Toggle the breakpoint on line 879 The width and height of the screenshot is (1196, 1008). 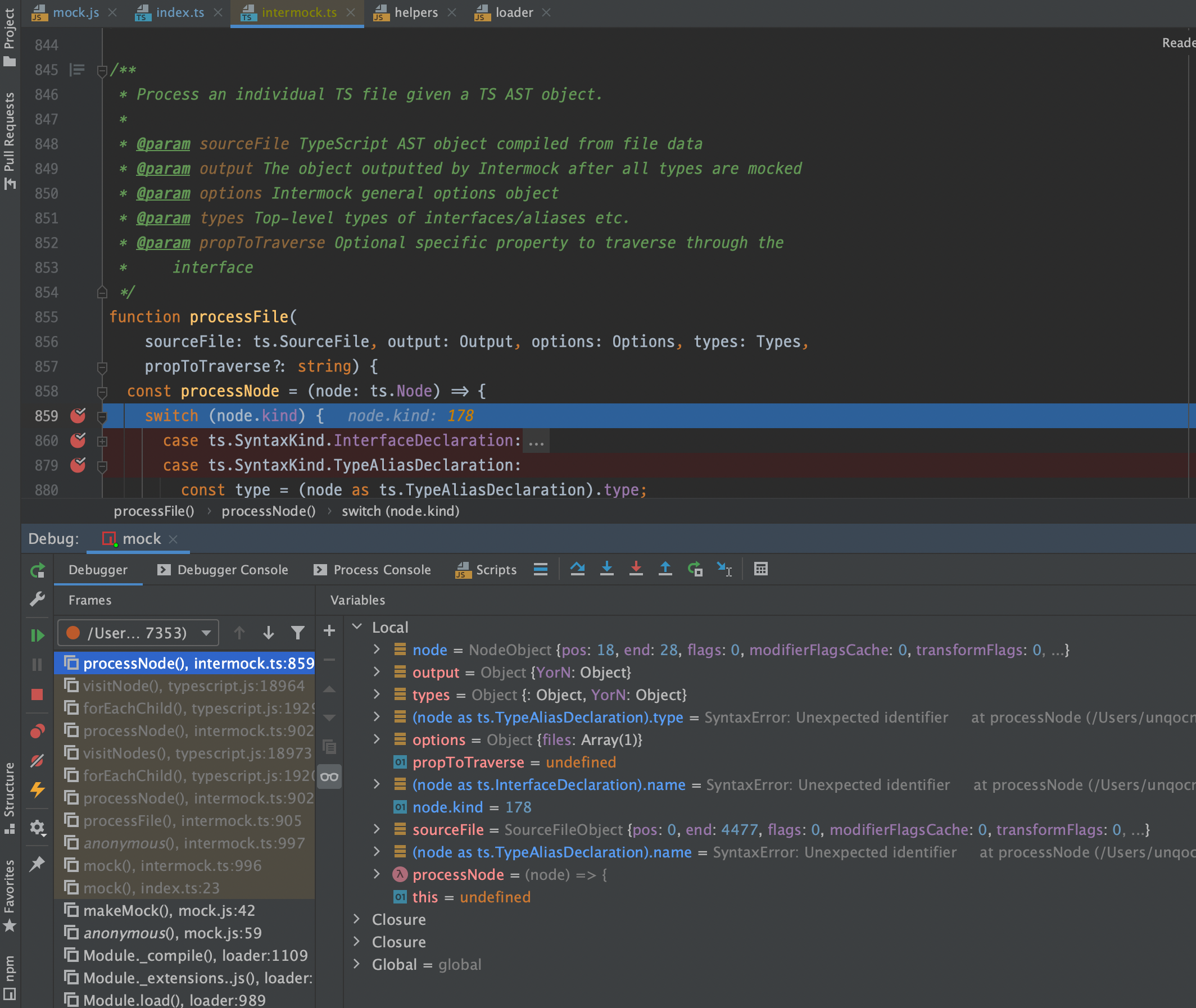pos(78,465)
